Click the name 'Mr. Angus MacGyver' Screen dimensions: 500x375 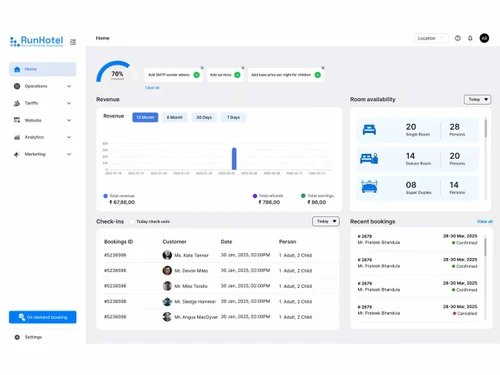click(x=196, y=317)
